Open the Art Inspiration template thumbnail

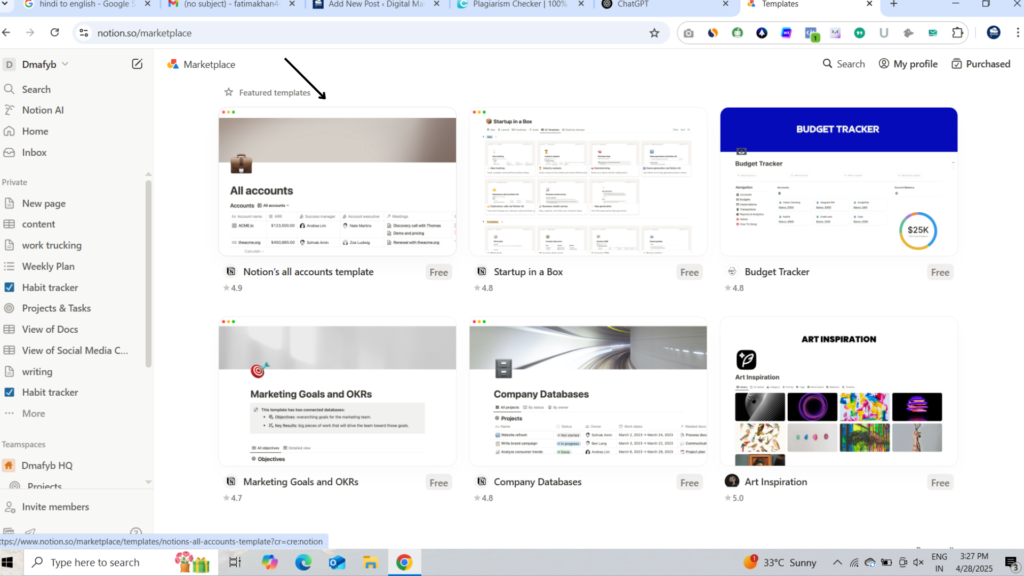[x=838, y=391]
